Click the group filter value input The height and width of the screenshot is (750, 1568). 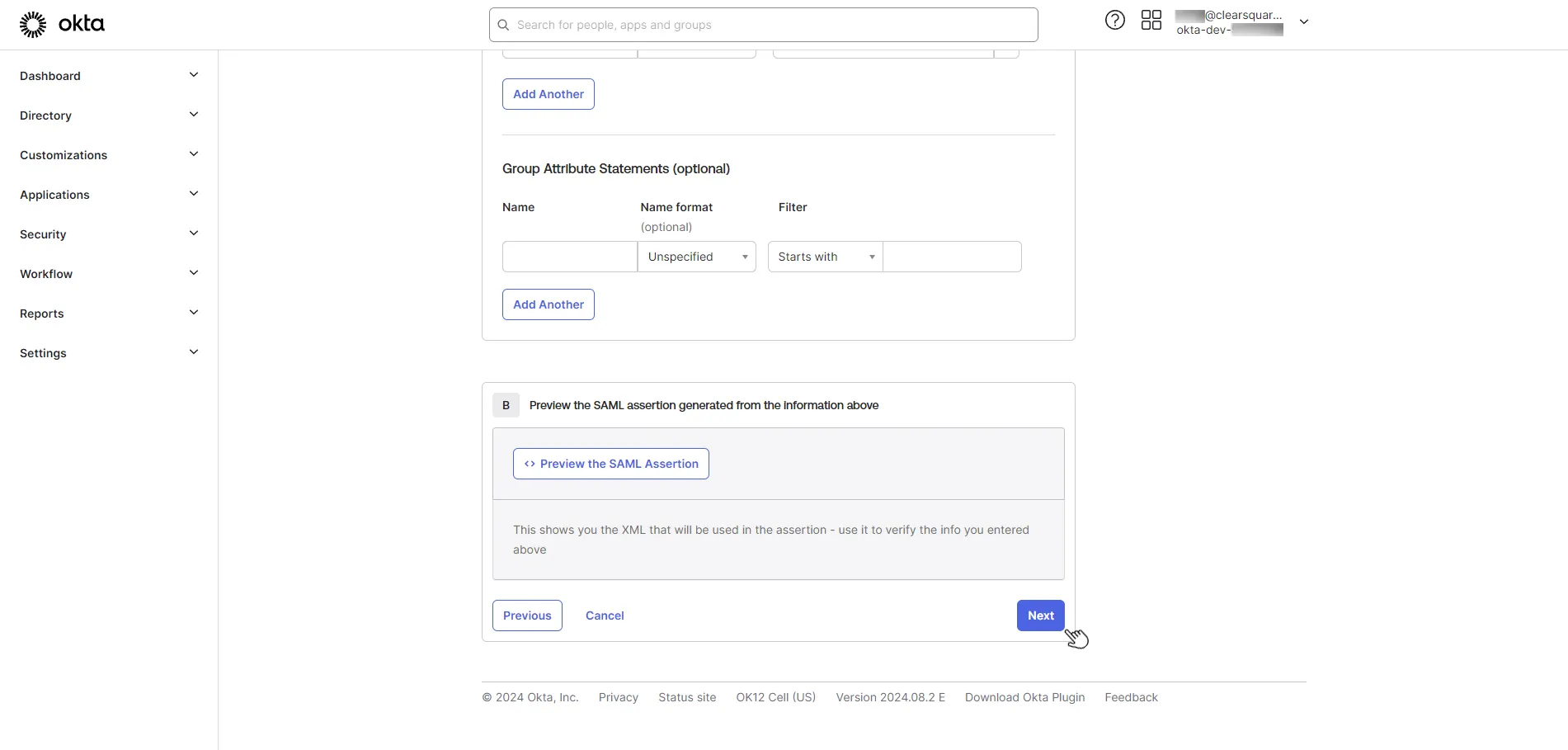point(952,257)
